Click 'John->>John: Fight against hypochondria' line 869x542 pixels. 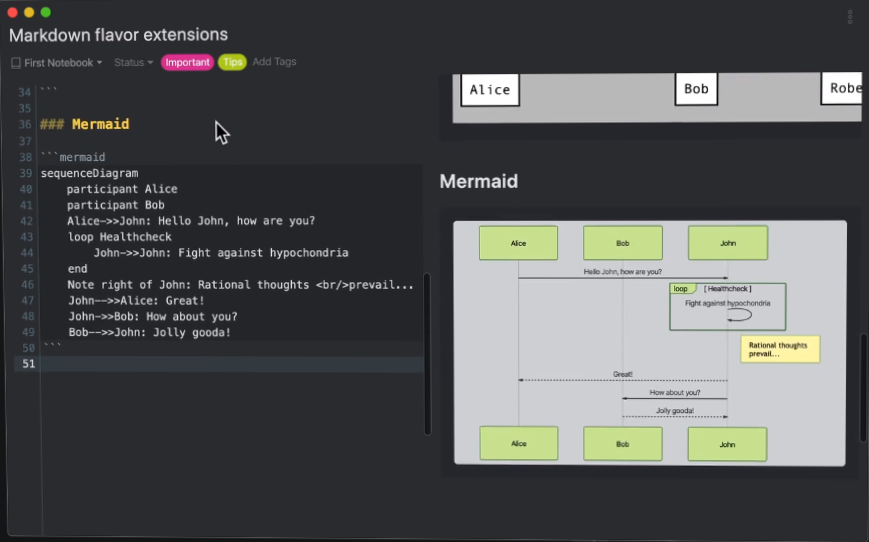[x=221, y=253]
